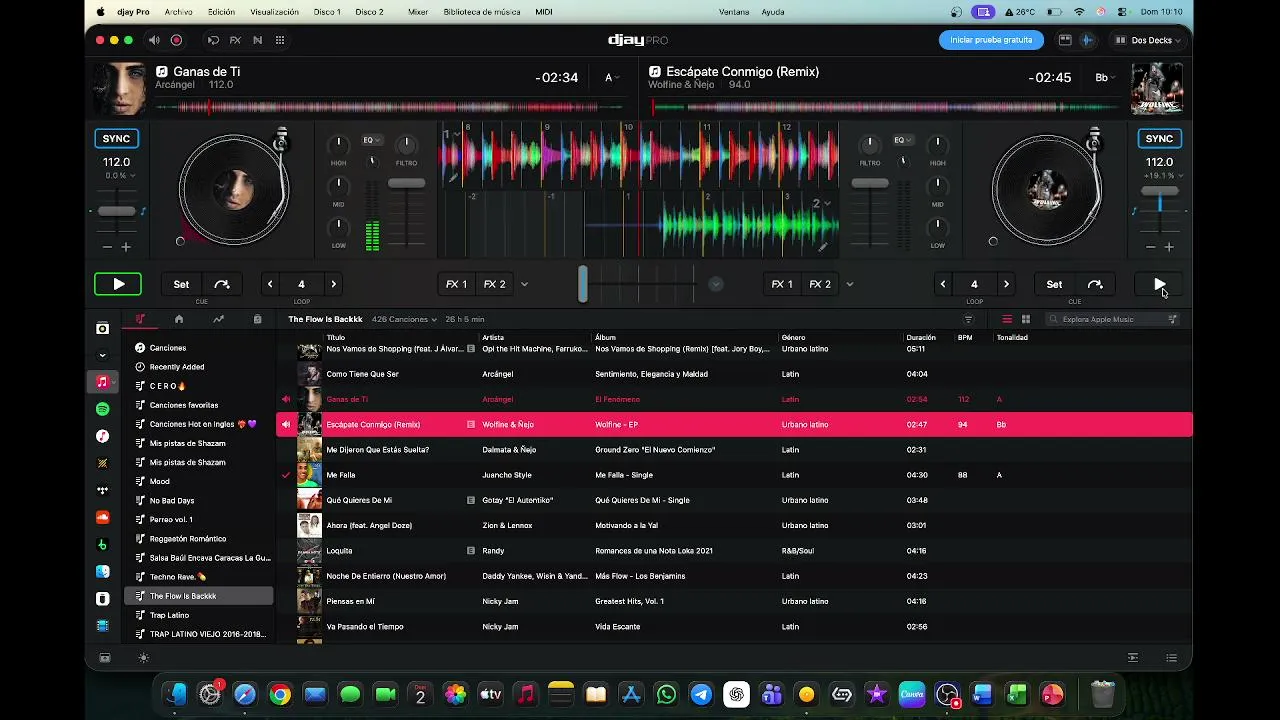Toggle FX 1 on deck 2

(782, 284)
